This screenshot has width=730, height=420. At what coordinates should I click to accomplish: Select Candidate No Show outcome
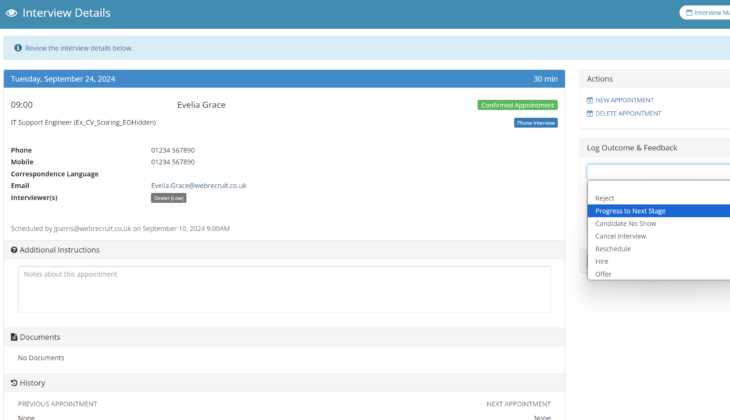click(625, 224)
